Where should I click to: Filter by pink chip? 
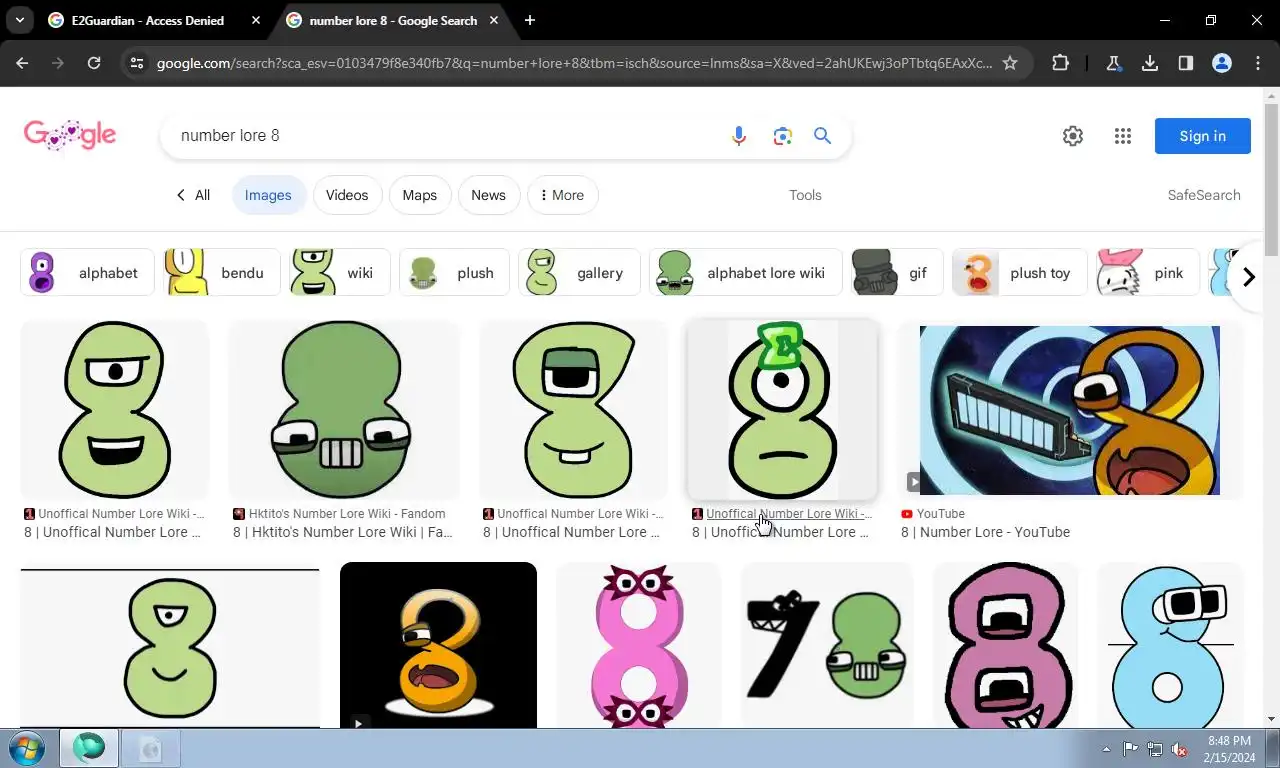pos(1147,272)
